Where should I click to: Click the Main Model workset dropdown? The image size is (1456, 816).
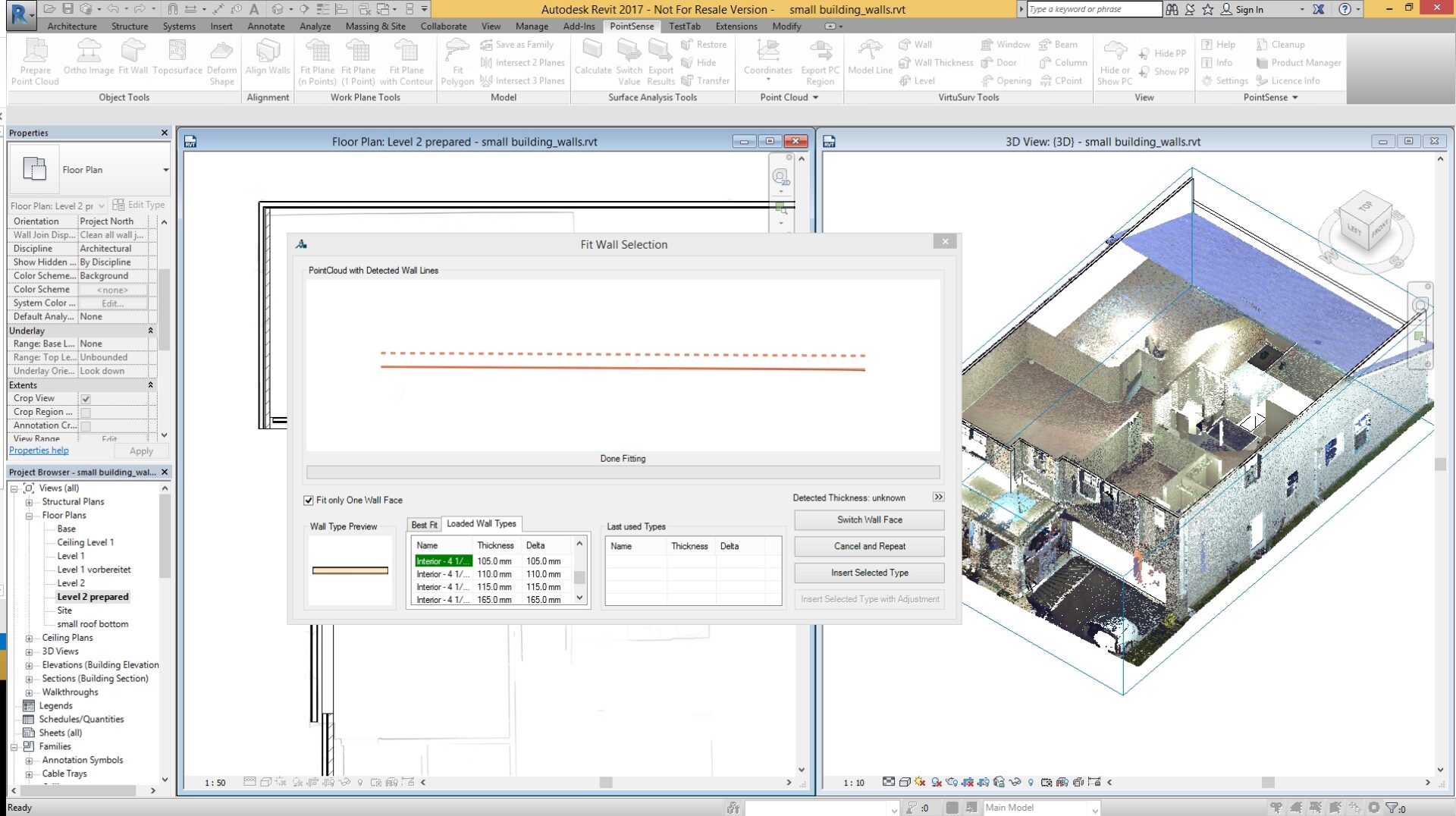pyautogui.click(x=1041, y=808)
